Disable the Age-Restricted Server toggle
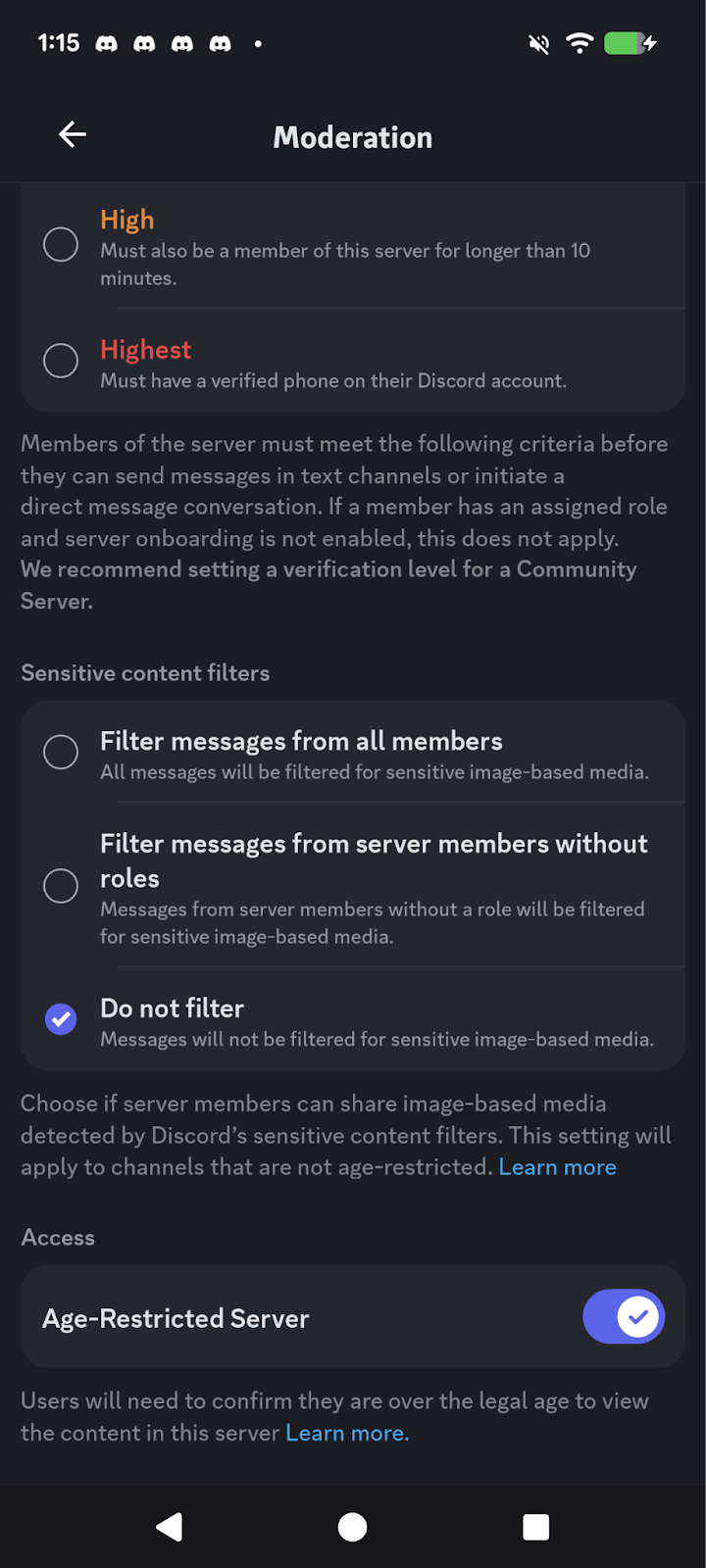 [x=624, y=1316]
